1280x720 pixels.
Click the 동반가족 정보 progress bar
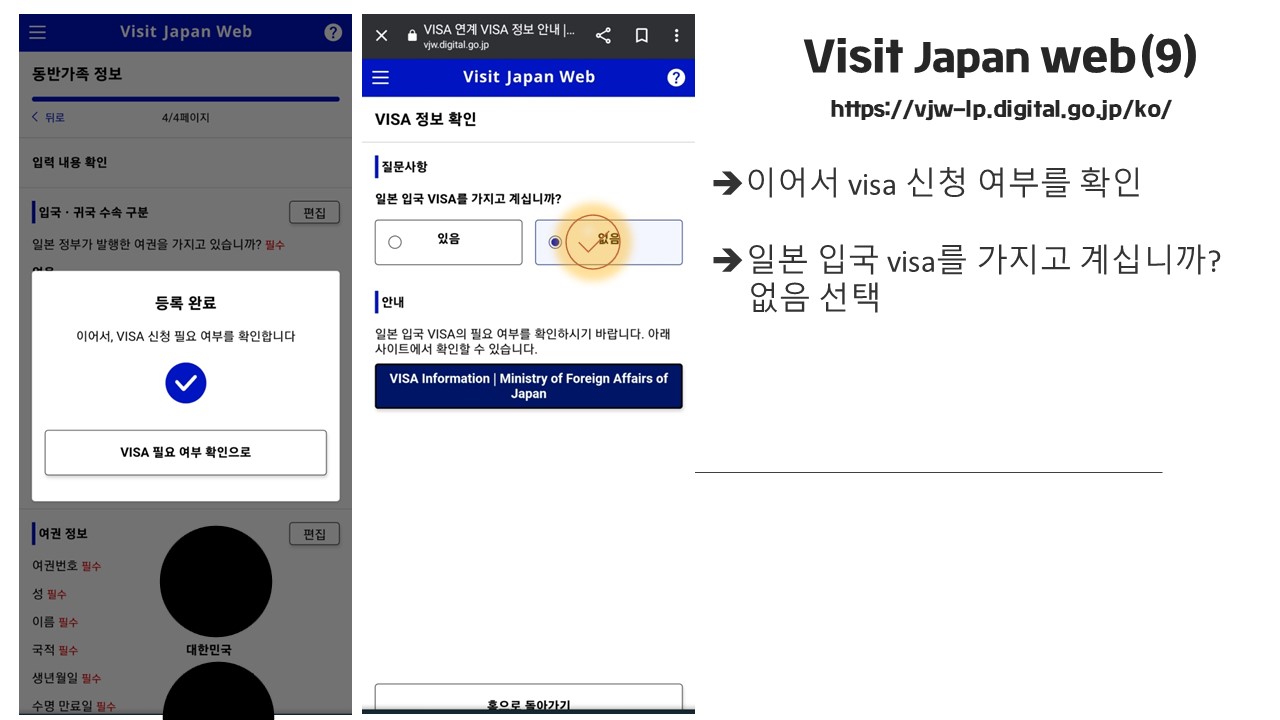click(x=186, y=99)
